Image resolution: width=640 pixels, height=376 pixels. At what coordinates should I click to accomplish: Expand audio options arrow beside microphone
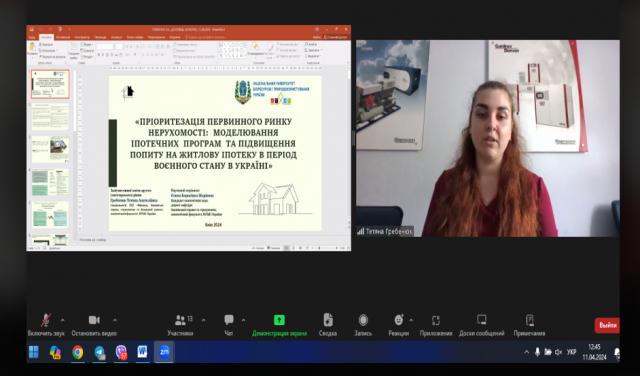click(x=62, y=320)
